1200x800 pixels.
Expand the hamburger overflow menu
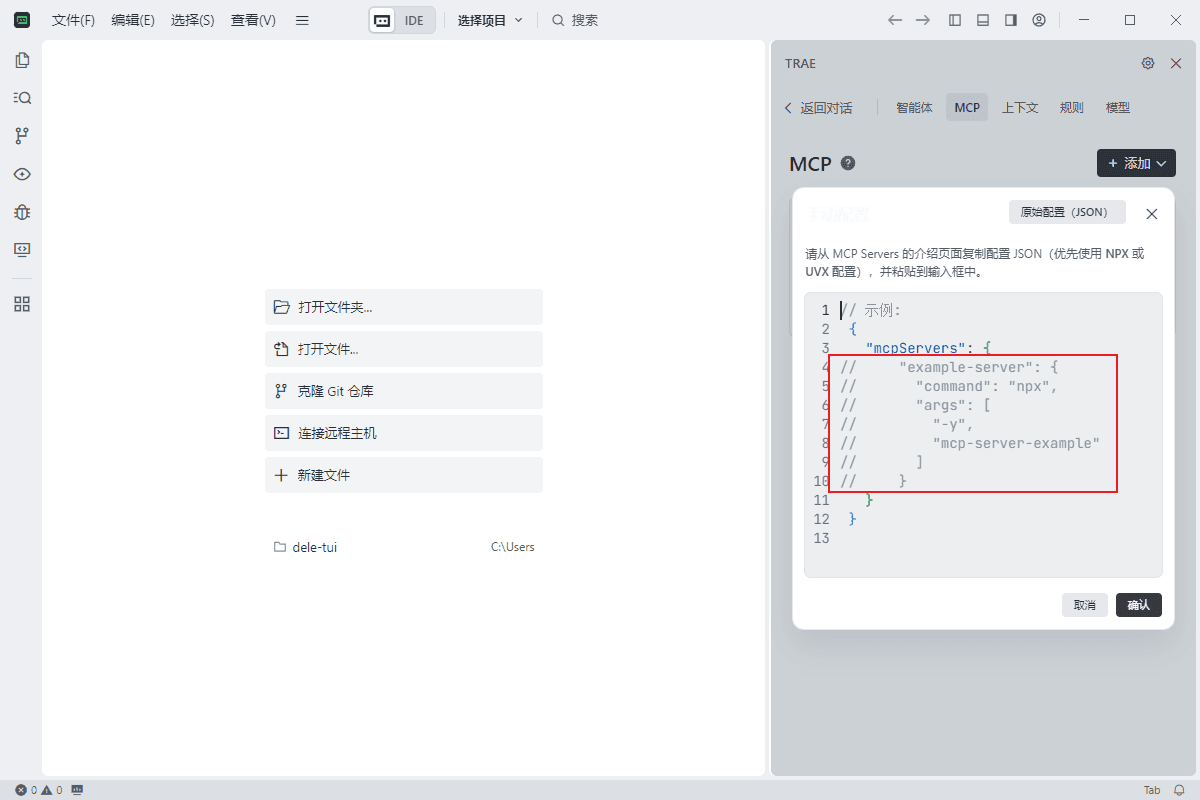[x=302, y=20]
